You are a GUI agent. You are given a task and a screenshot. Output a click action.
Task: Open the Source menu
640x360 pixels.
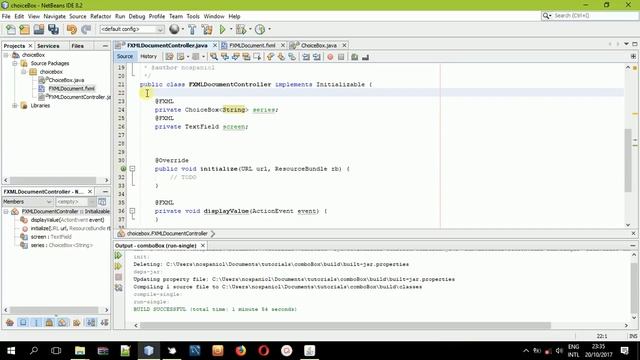pyautogui.click(x=78, y=16)
